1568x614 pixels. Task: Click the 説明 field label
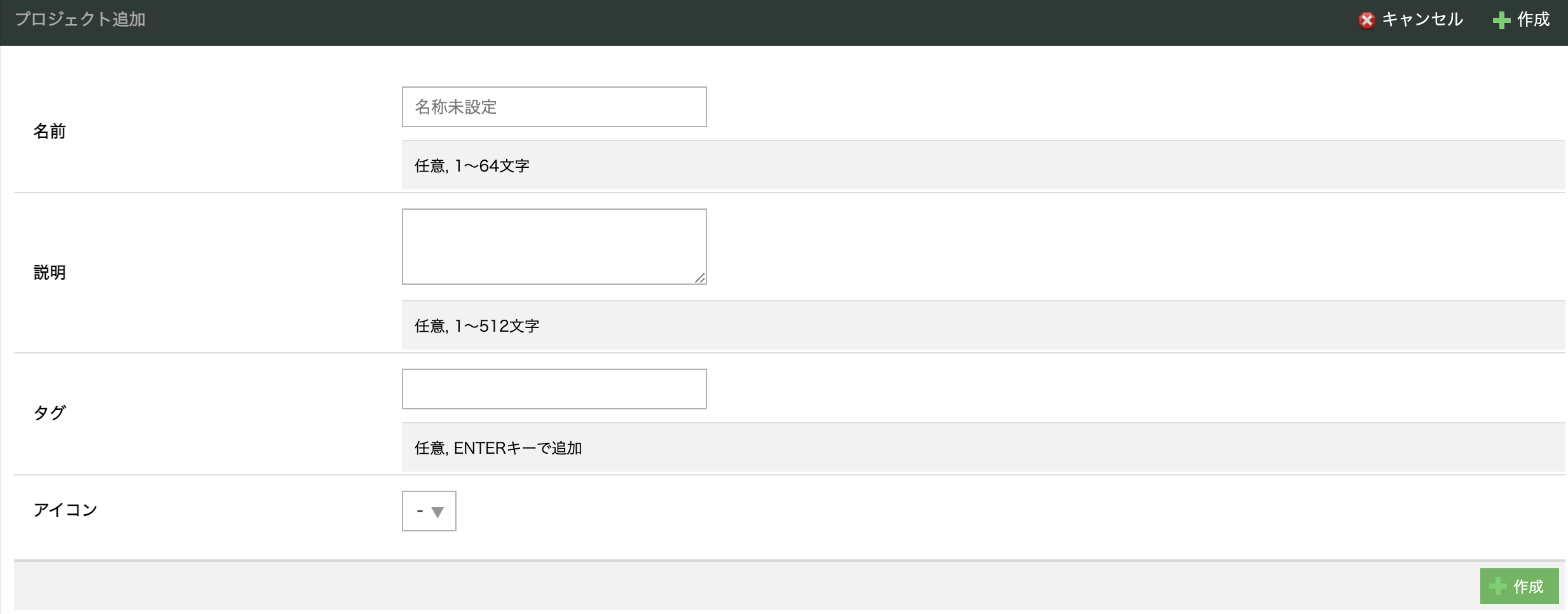tap(50, 273)
